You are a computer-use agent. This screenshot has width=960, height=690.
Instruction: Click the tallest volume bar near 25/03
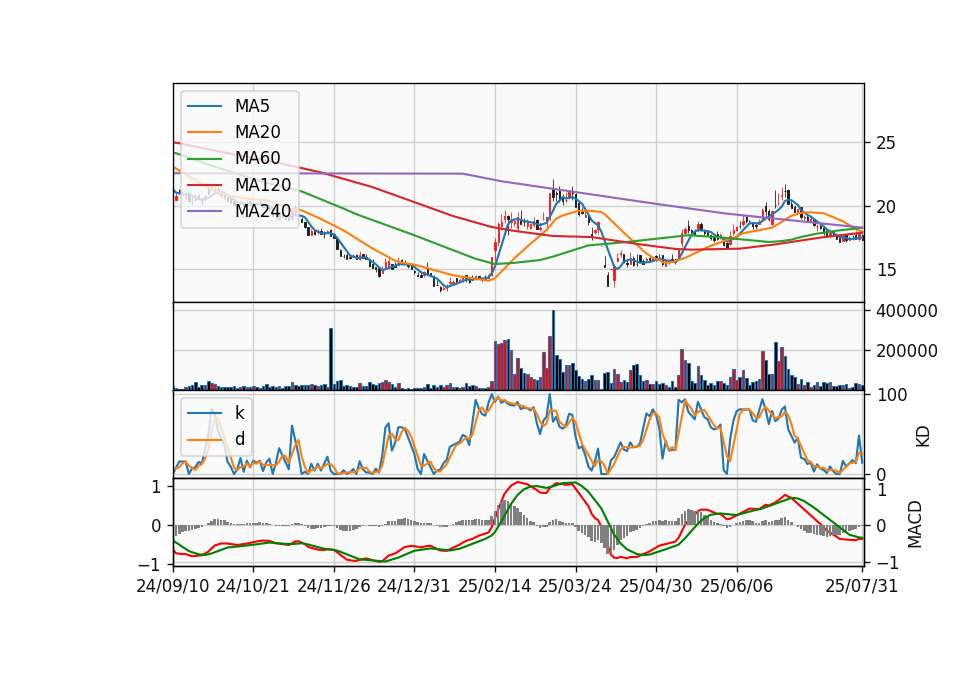(553, 350)
